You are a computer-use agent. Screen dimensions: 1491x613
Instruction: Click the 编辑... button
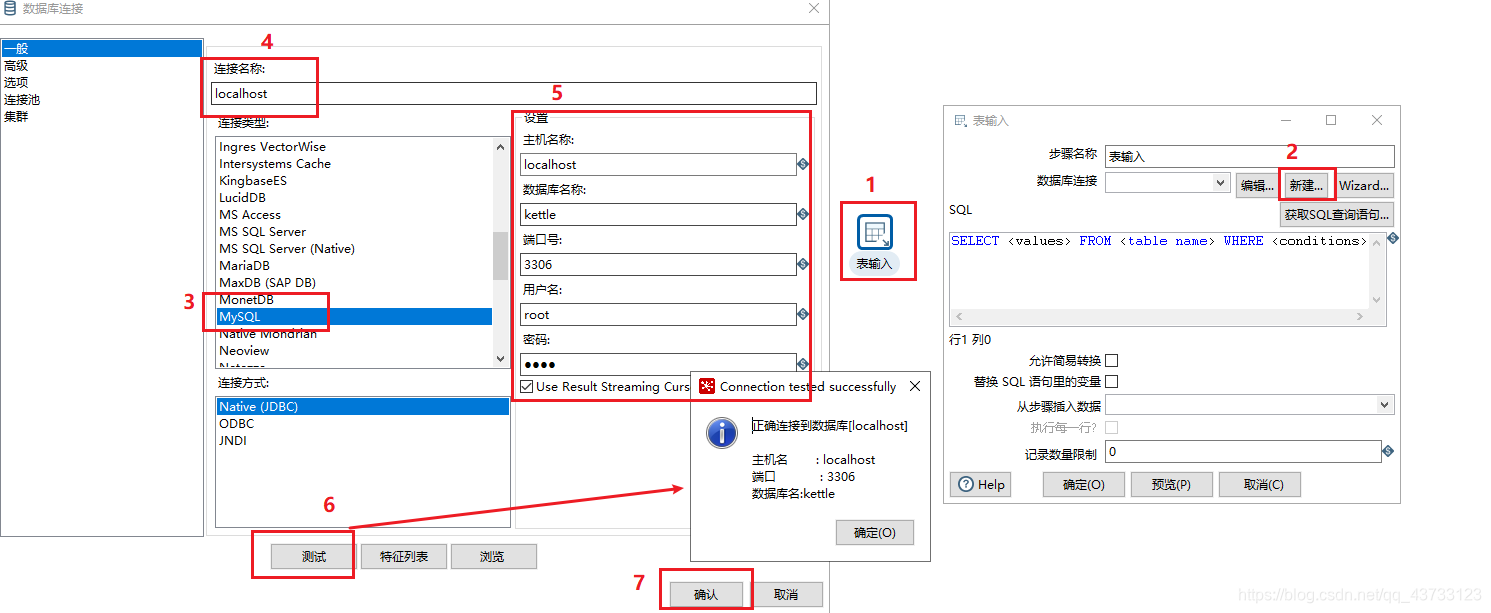pyautogui.click(x=1256, y=185)
